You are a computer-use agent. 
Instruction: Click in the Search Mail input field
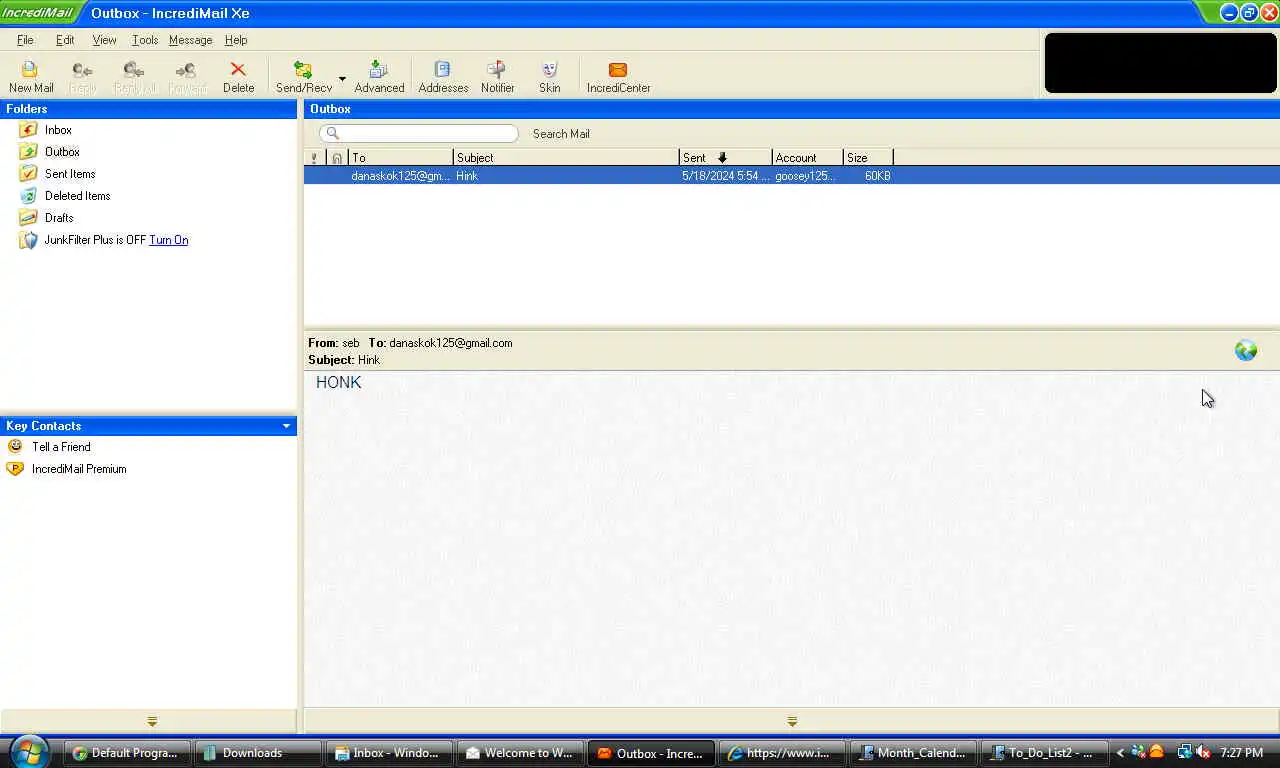419,133
